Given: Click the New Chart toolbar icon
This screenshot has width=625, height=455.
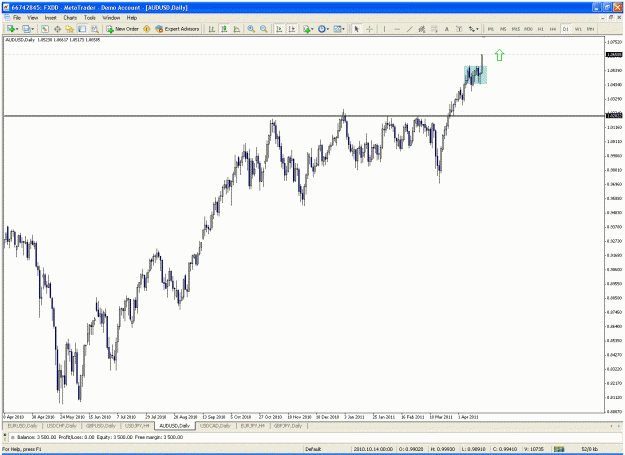Looking at the screenshot, I should pyautogui.click(x=10, y=29).
